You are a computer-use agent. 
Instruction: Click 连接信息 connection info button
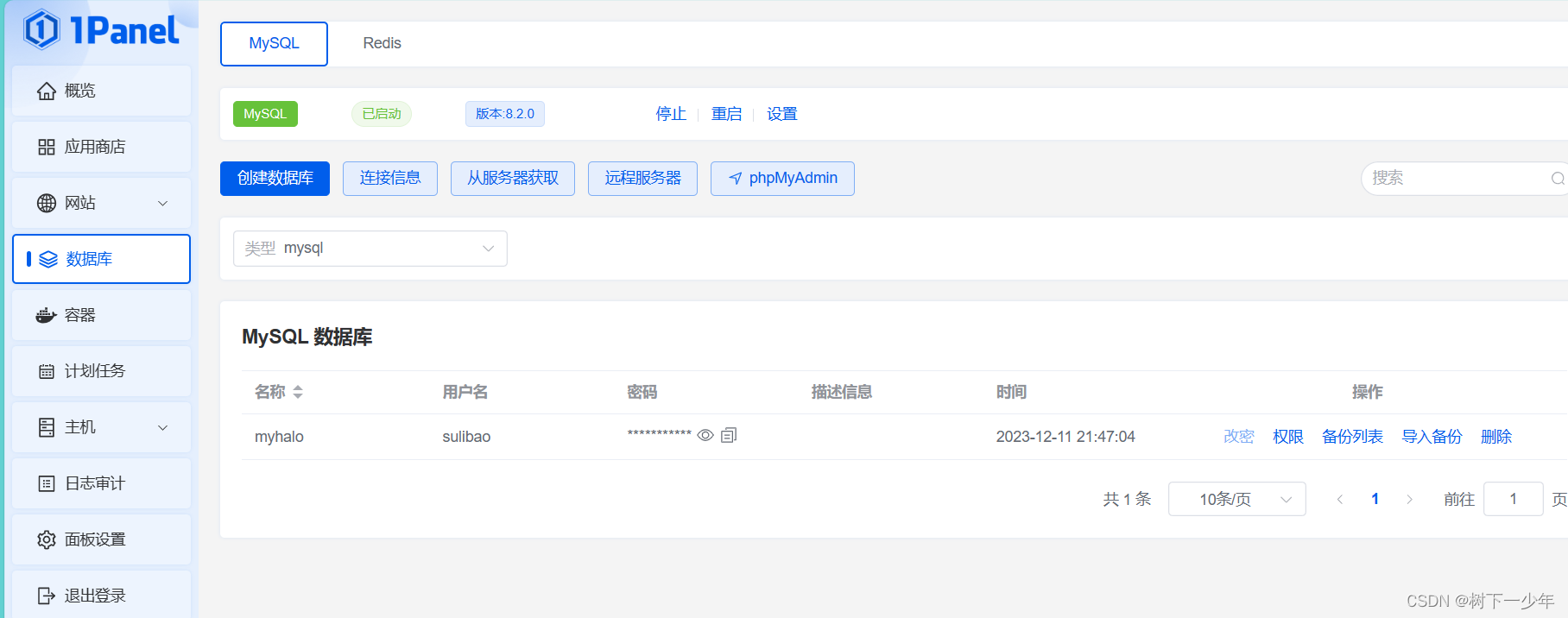(x=390, y=179)
